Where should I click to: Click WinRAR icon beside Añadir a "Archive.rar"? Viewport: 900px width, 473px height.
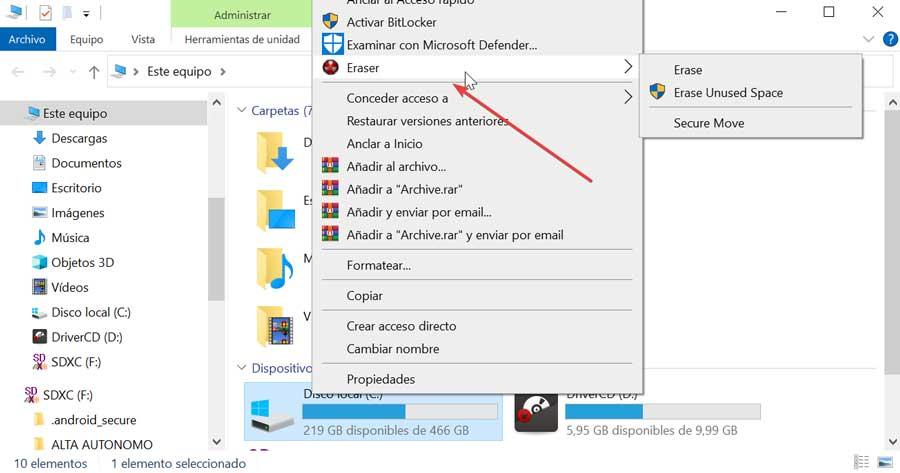(x=330, y=189)
